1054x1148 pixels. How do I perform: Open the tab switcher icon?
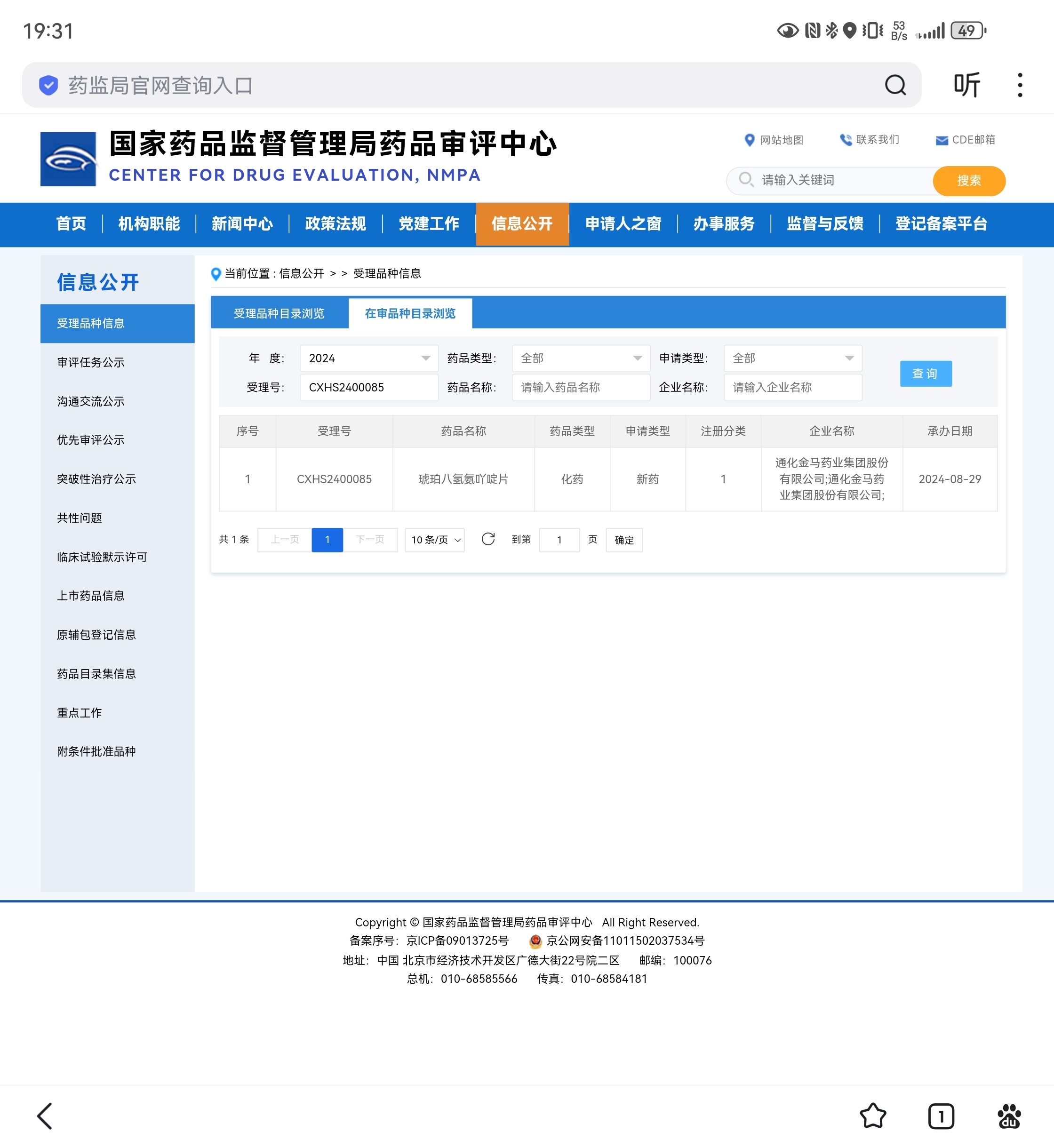point(941,1116)
